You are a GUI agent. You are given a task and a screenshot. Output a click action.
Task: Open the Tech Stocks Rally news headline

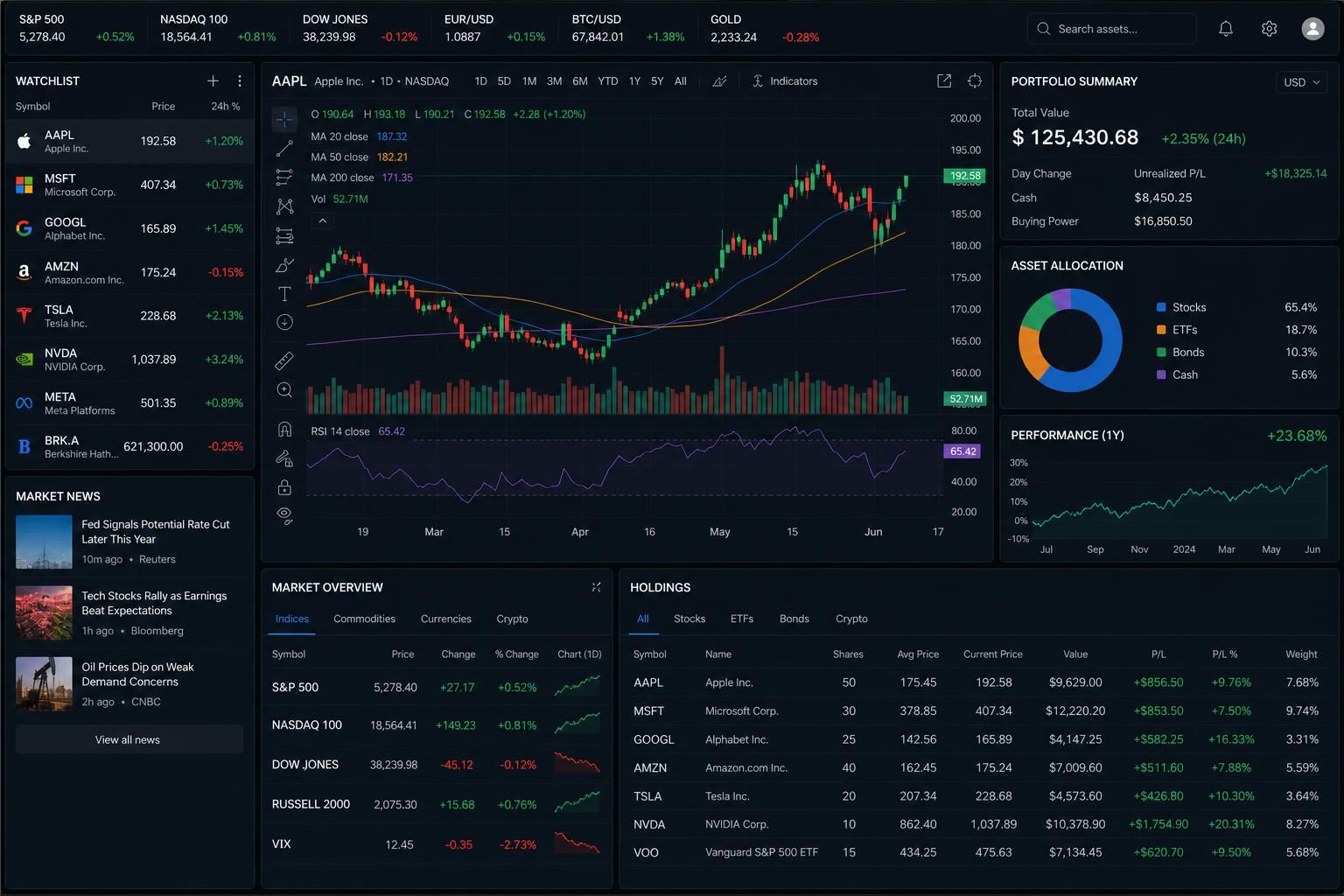[x=154, y=603]
